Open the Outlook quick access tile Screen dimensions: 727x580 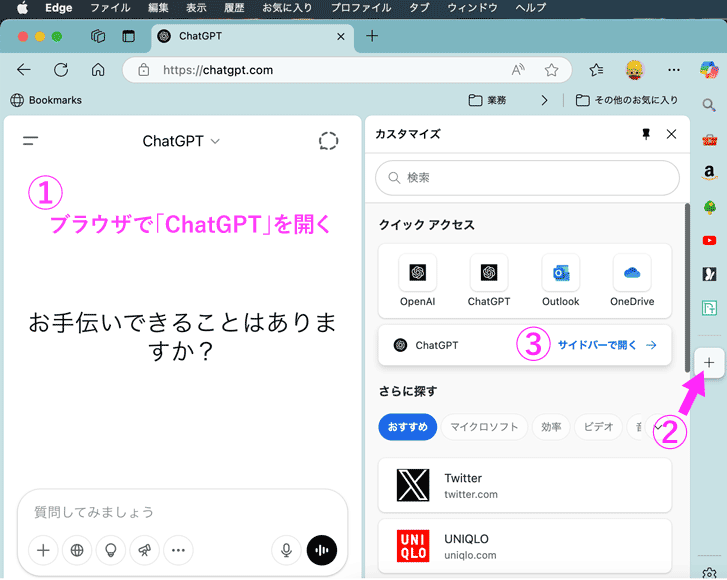pyautogui.click(x=561, y=280)
